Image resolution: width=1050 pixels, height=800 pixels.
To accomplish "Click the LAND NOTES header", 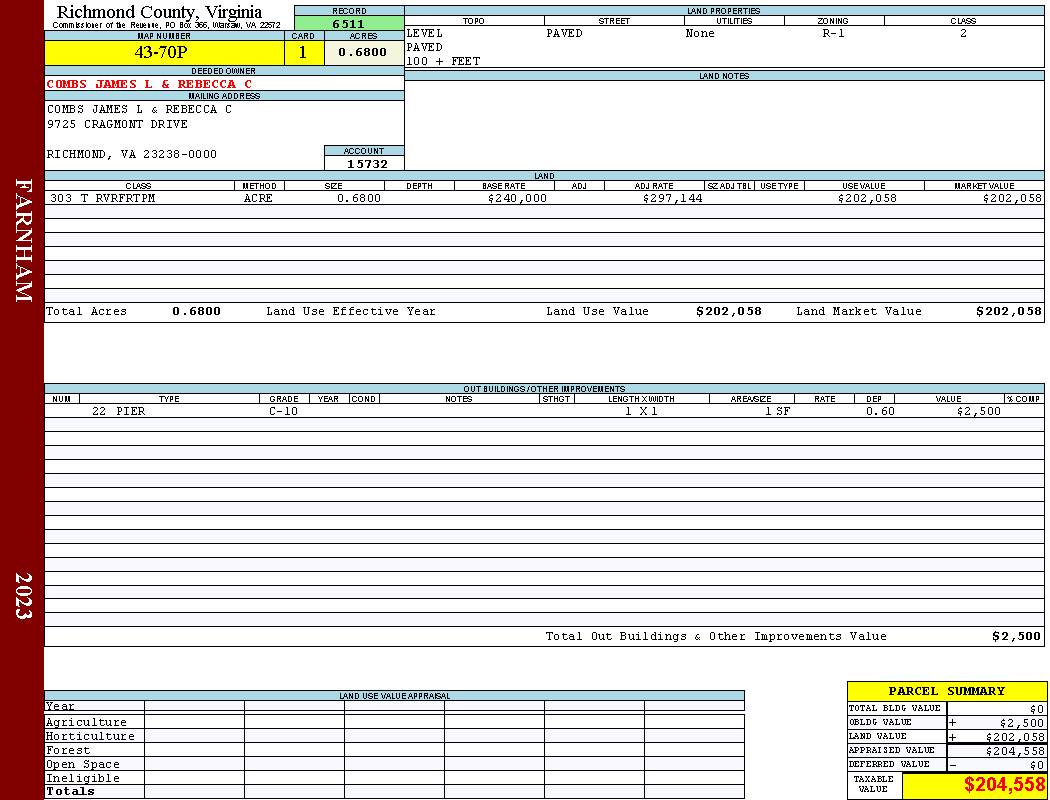I will point(724,76).
